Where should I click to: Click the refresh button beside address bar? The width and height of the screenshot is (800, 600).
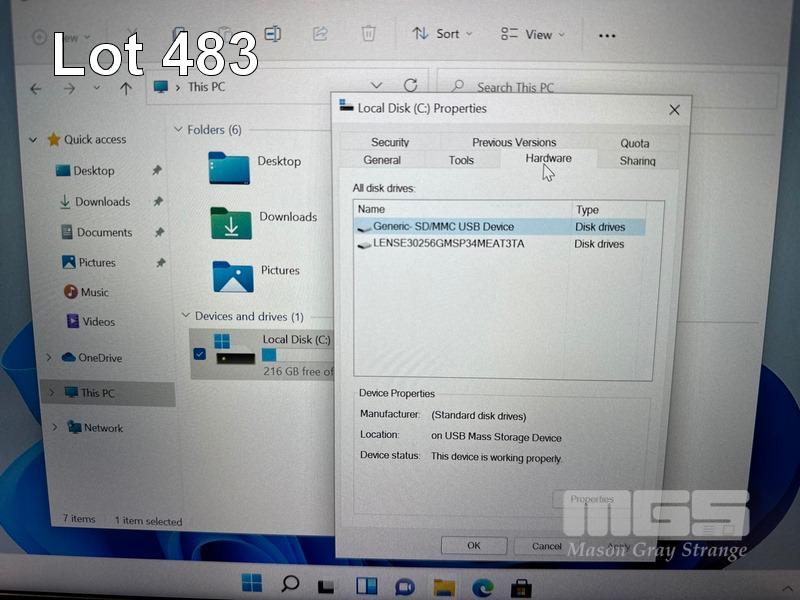point(410,86)
